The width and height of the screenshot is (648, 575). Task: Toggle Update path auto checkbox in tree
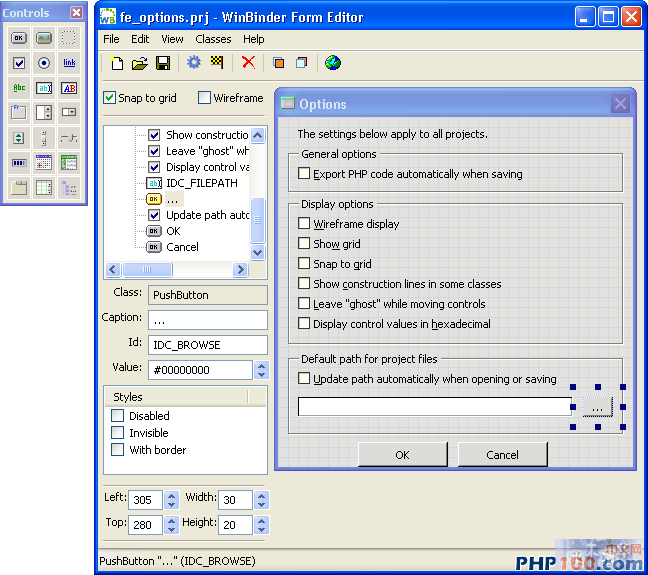(154, 215)
